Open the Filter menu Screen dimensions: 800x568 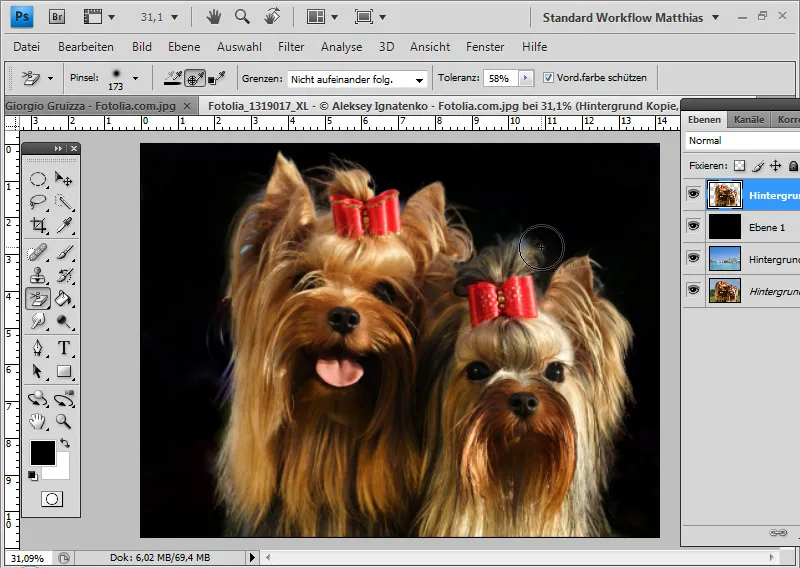291,47
